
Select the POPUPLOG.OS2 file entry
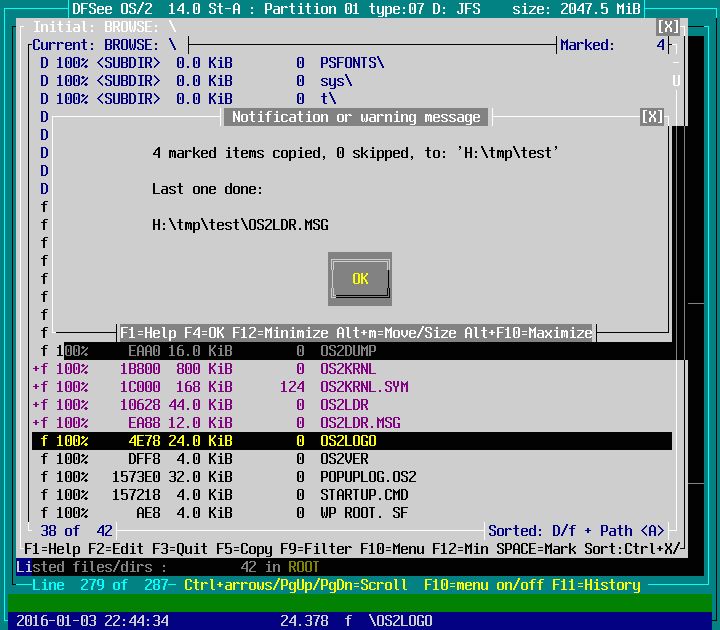pyautogui.click(x=367, y=477)
